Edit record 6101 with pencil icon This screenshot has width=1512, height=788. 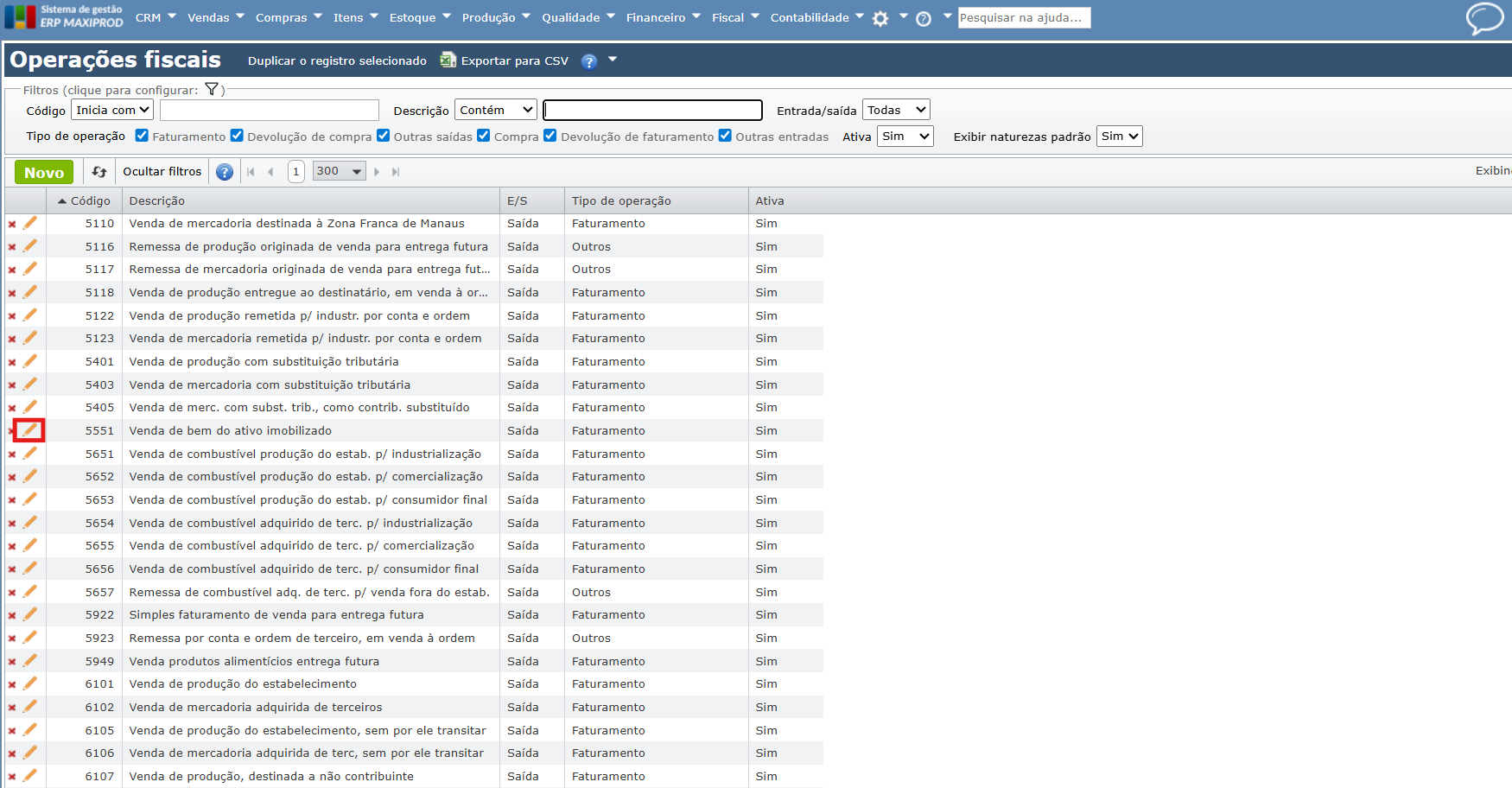[x=30, y=683]
